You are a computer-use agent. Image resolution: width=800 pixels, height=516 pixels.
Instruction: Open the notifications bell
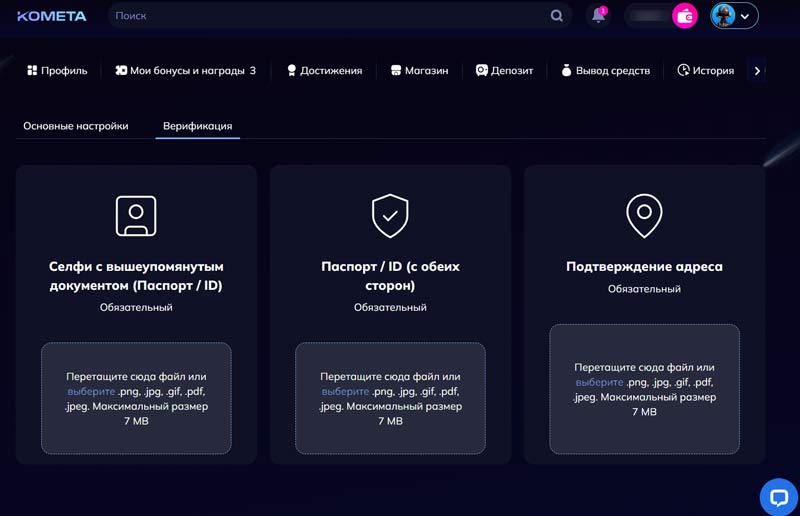[598, 16]
